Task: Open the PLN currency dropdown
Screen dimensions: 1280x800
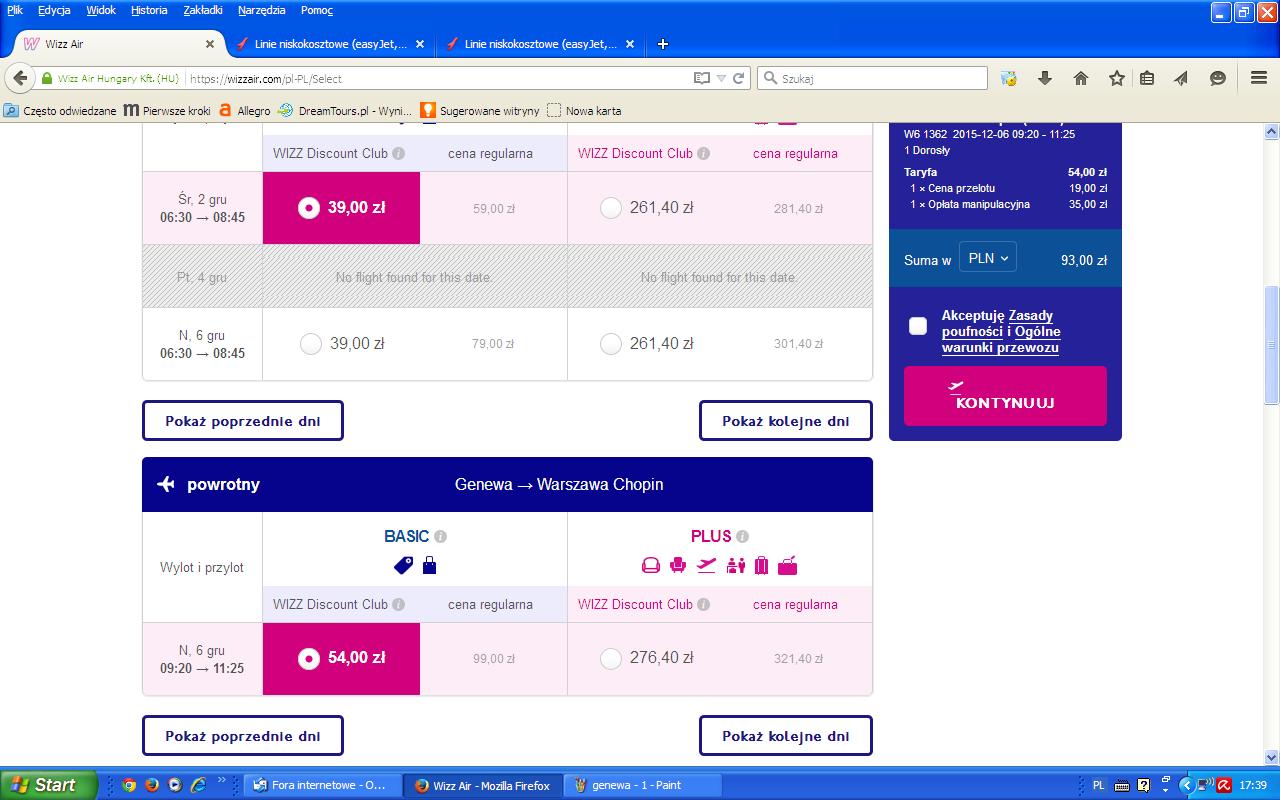Action: tap(987, 258)
